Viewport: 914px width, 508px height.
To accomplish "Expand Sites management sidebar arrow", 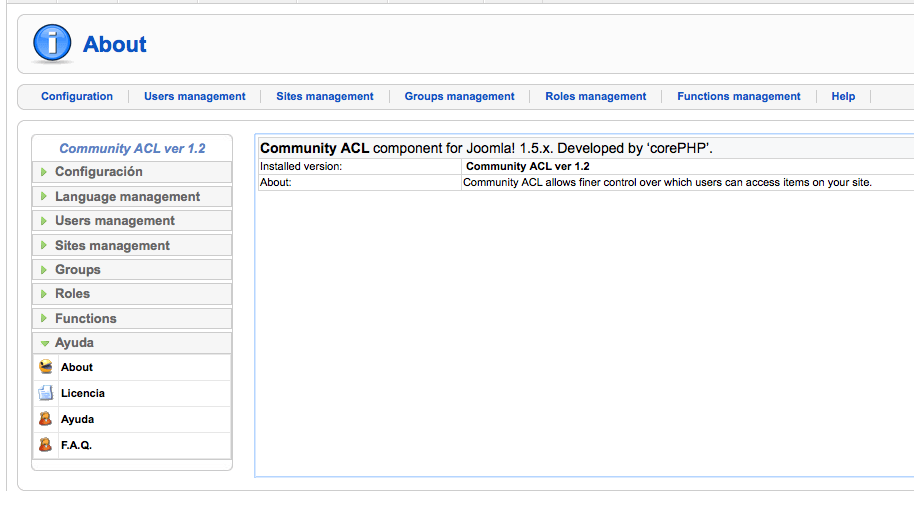I will [44, 246].
